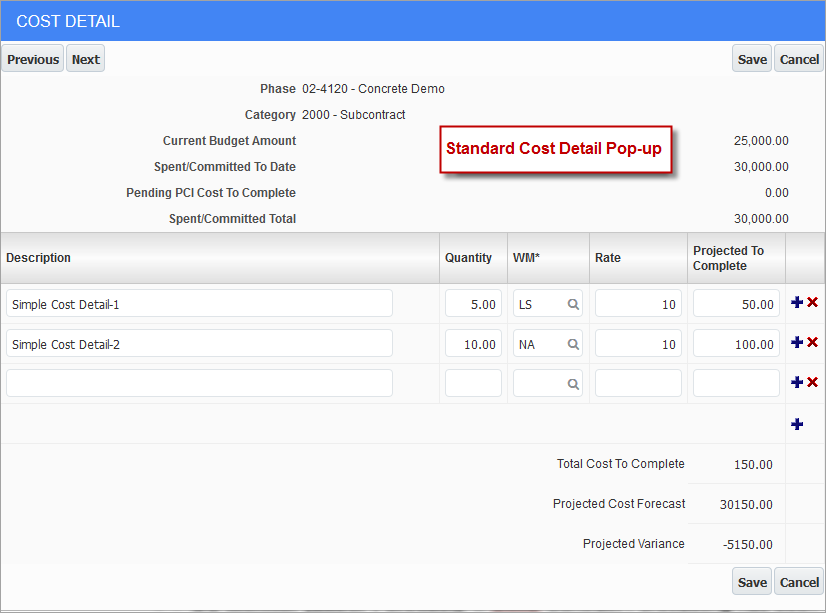Click the top Cancel button
The height and width of the screenshot is (613, 826).
point(799,59)
